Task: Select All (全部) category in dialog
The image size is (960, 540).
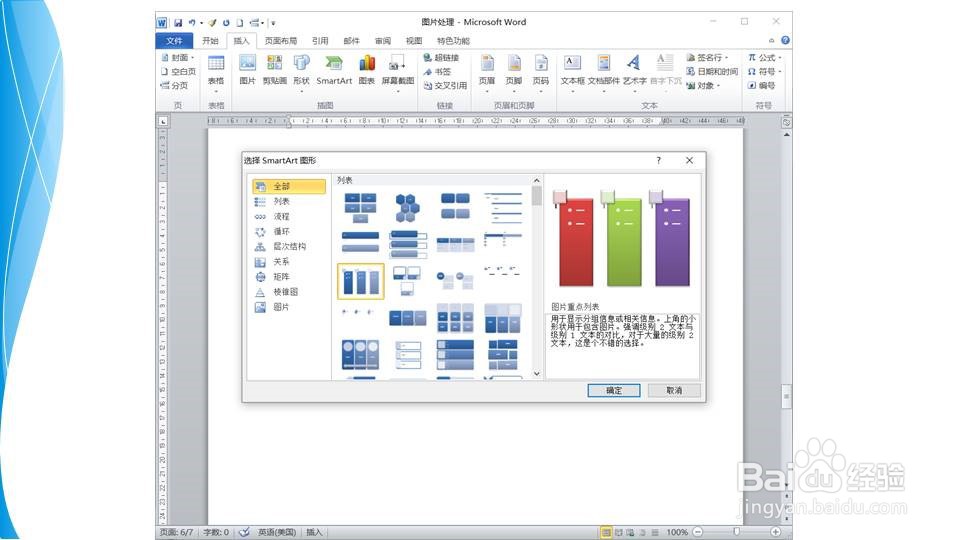Action: (289, 186)
